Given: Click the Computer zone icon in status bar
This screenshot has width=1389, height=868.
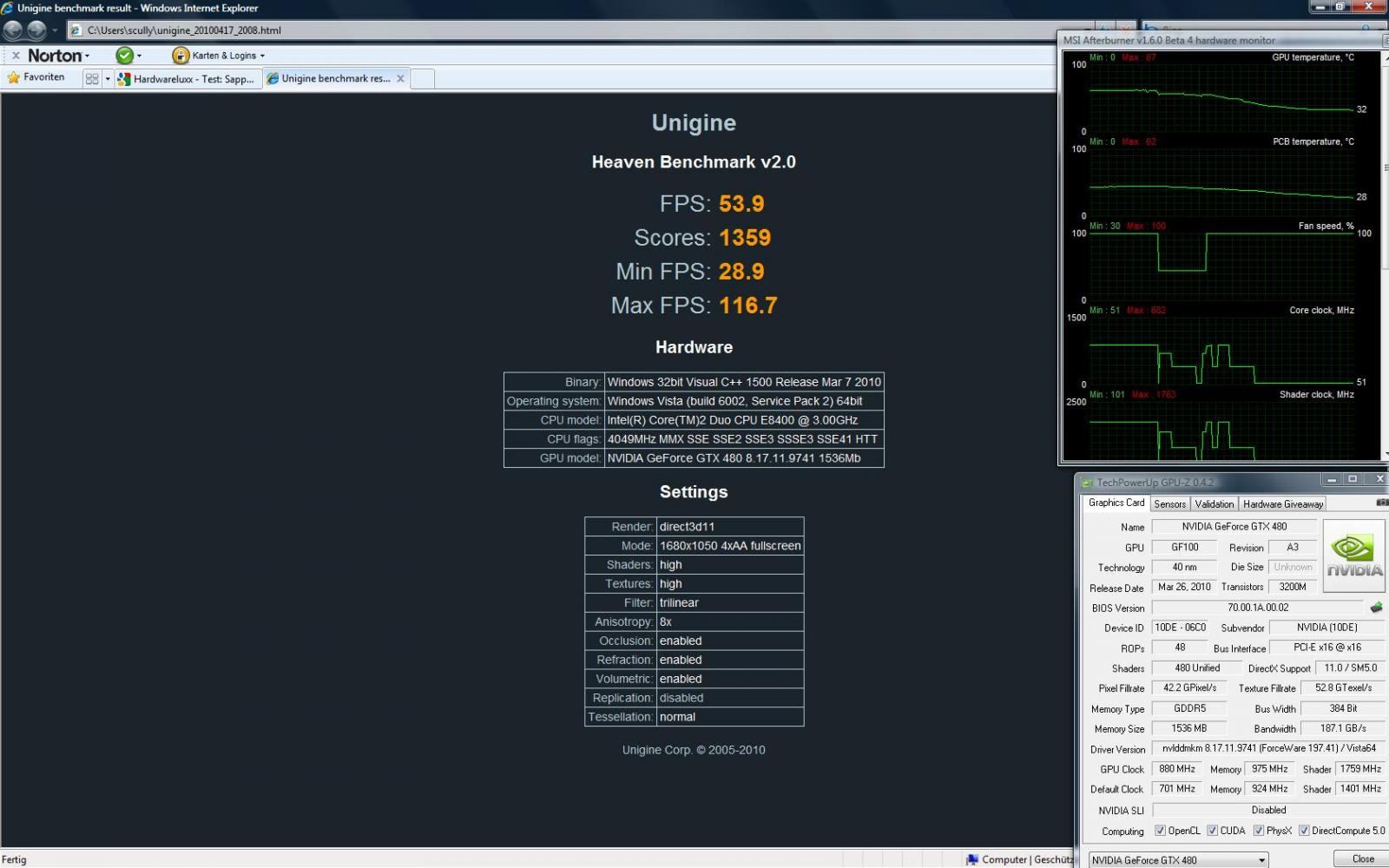Looking at the screenshot, I should pyautogui.click(x=972, y=860).
